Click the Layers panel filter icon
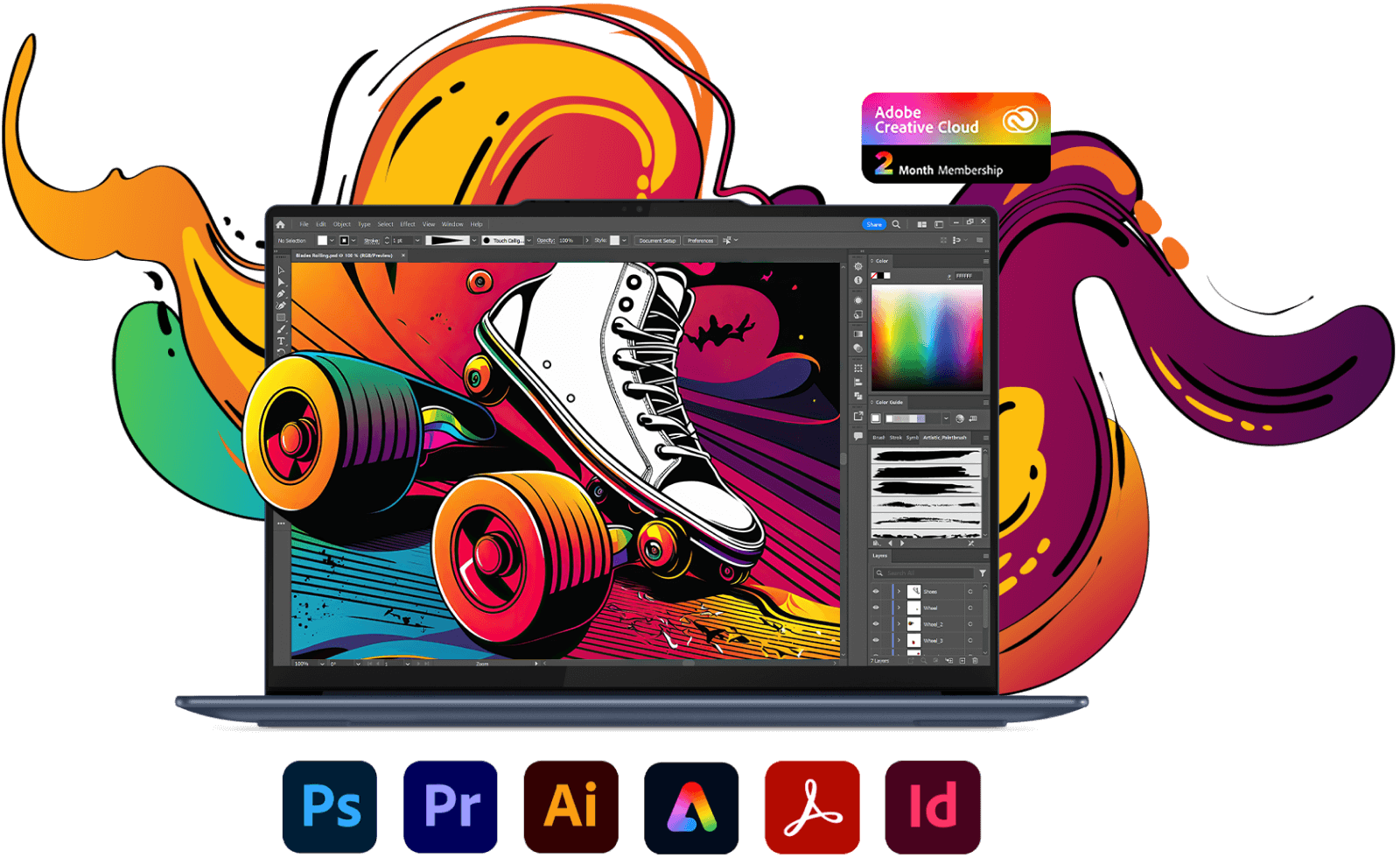This screenshot has height=858, width=1400. pyautogui.click(x=983, y=573)
